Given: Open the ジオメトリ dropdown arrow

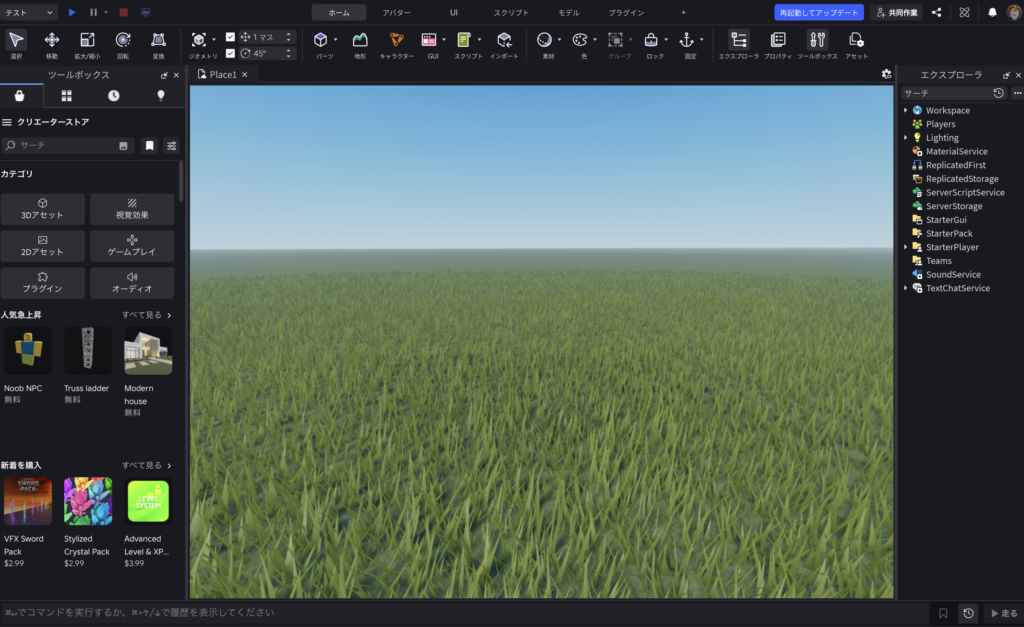Looking at the screenshot, I should click(x=214, y=40).
